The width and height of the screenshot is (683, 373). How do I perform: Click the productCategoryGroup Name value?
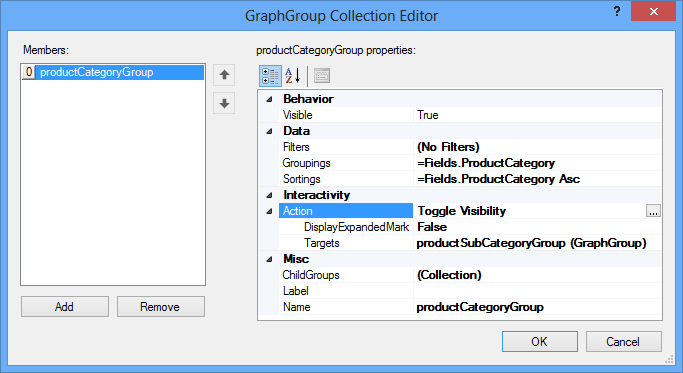point(480,307)
